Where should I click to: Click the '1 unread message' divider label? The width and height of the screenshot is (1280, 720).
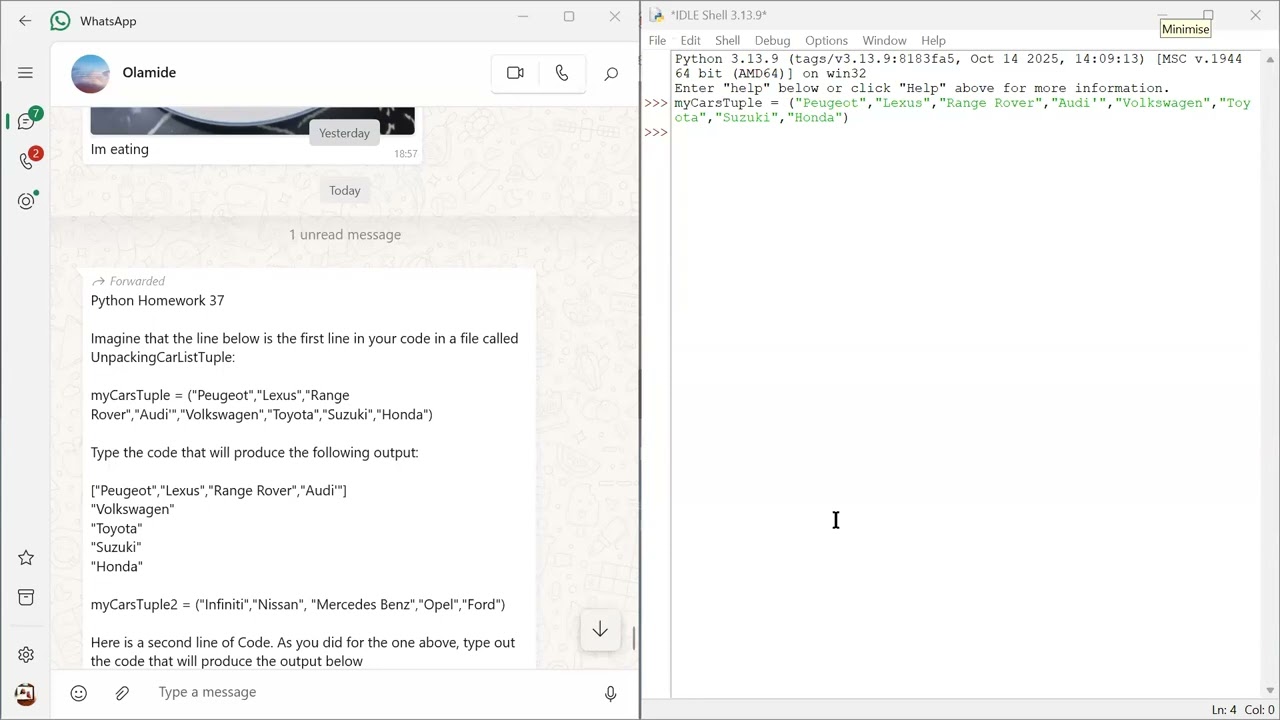point(345,234)
